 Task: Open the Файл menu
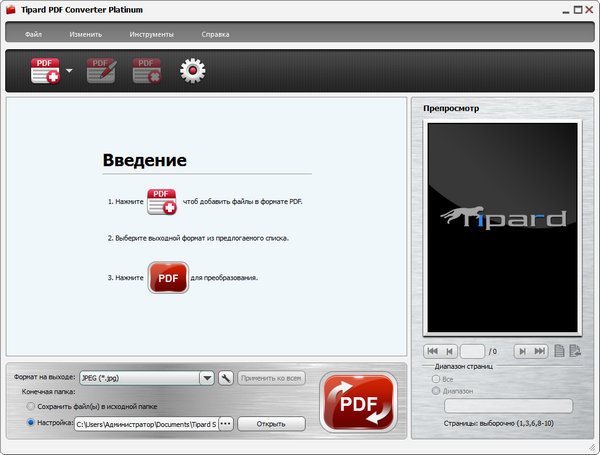point(33,34)
